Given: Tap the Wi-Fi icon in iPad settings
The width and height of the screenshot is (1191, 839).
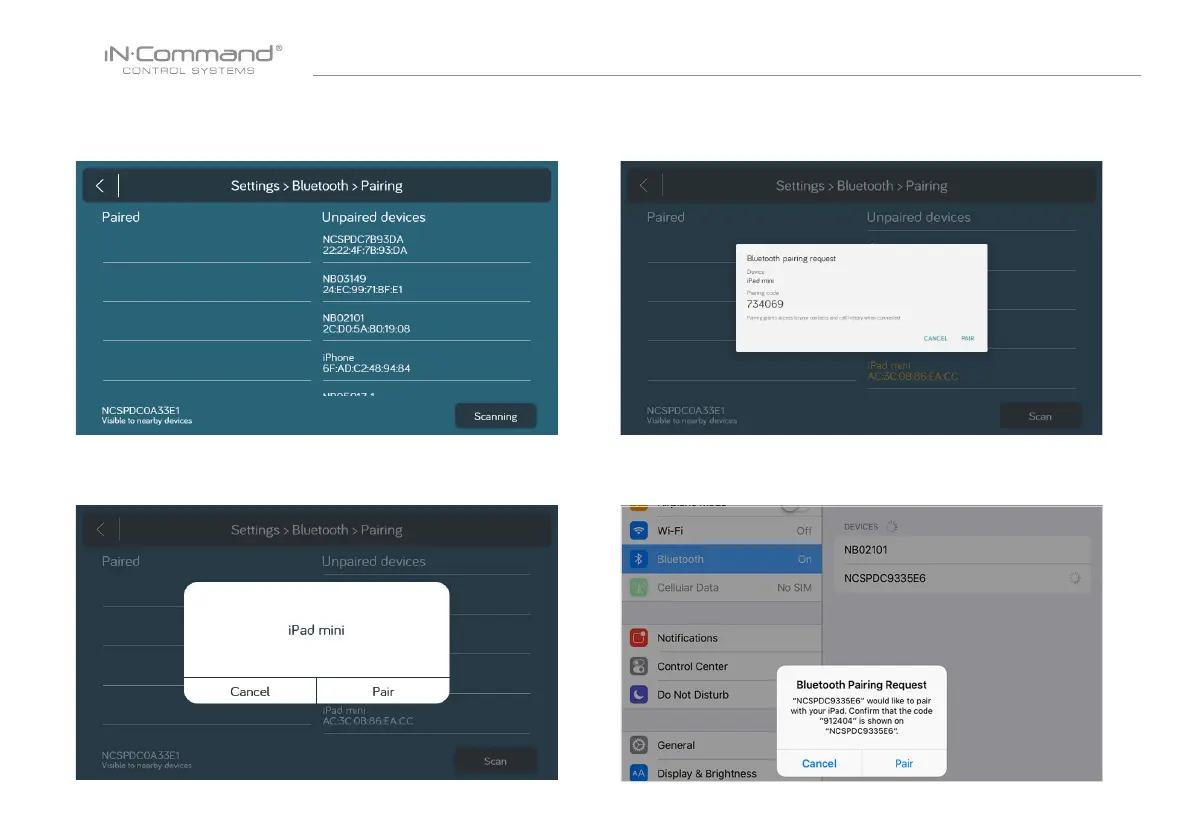Looking at the screenshot, I should (639, 531).
